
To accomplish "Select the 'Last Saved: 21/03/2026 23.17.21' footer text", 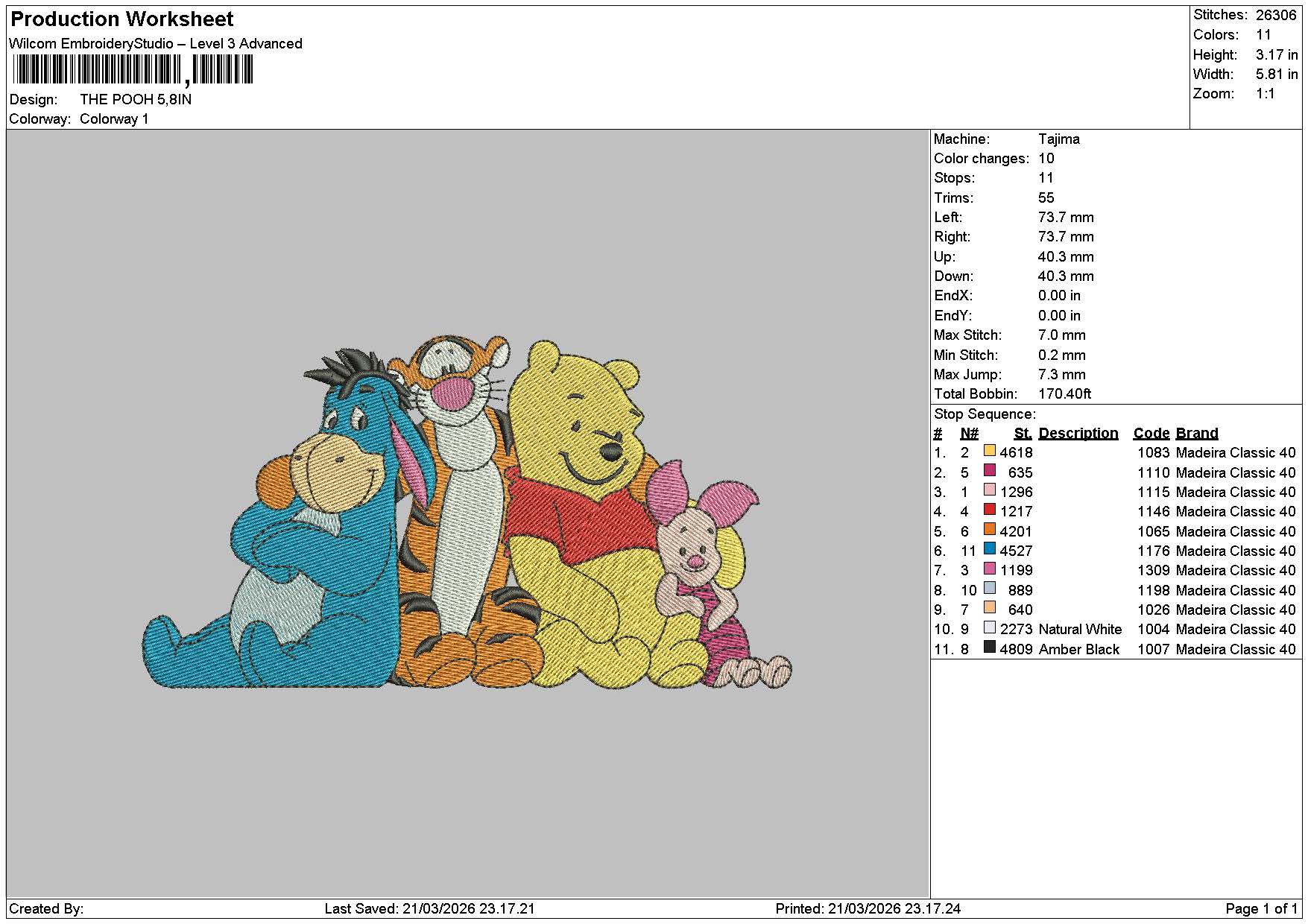I will [430, 909].
